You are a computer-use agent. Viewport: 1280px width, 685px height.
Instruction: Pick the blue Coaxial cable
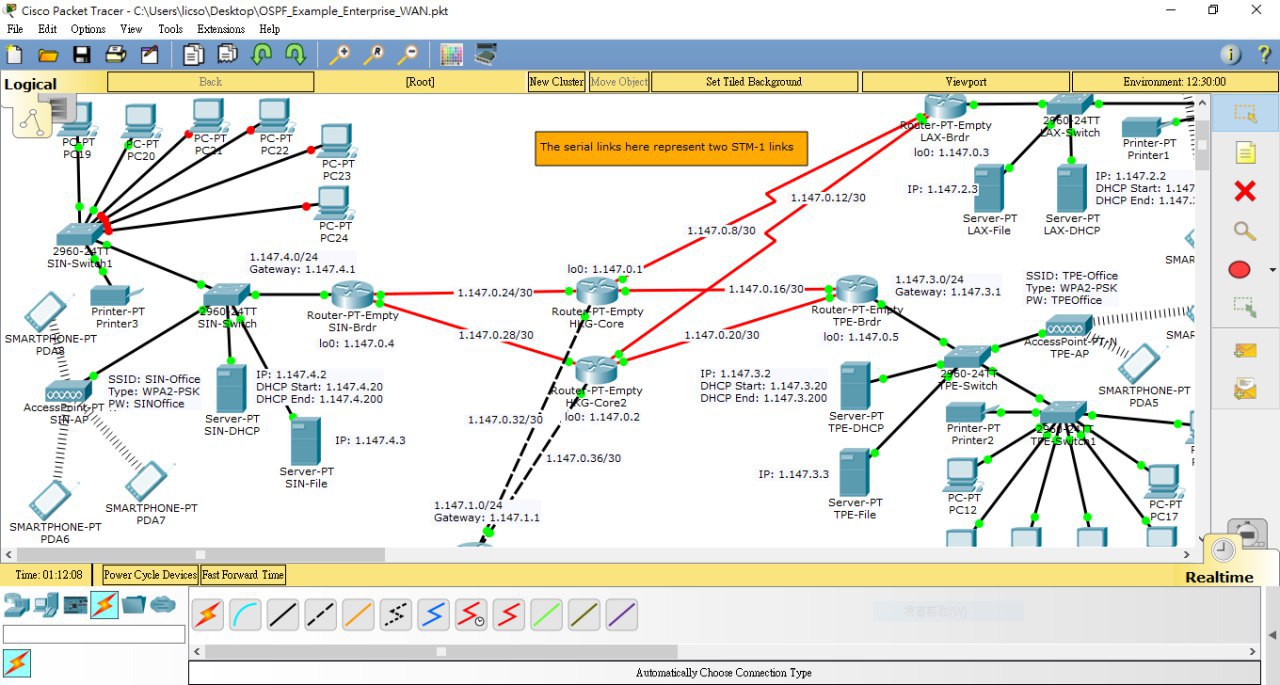tap(433, 615)
